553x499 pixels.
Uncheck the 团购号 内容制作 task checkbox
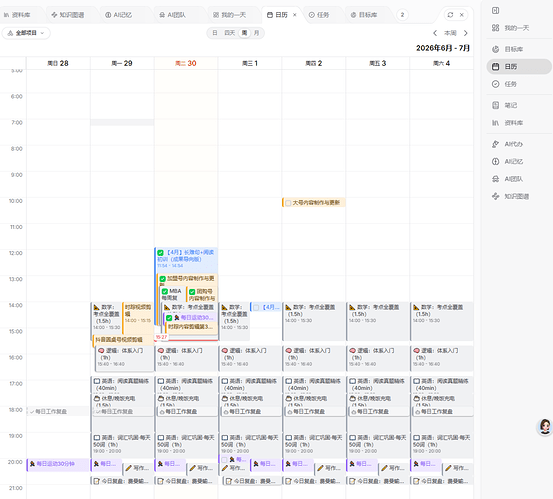tap(192, 292)
